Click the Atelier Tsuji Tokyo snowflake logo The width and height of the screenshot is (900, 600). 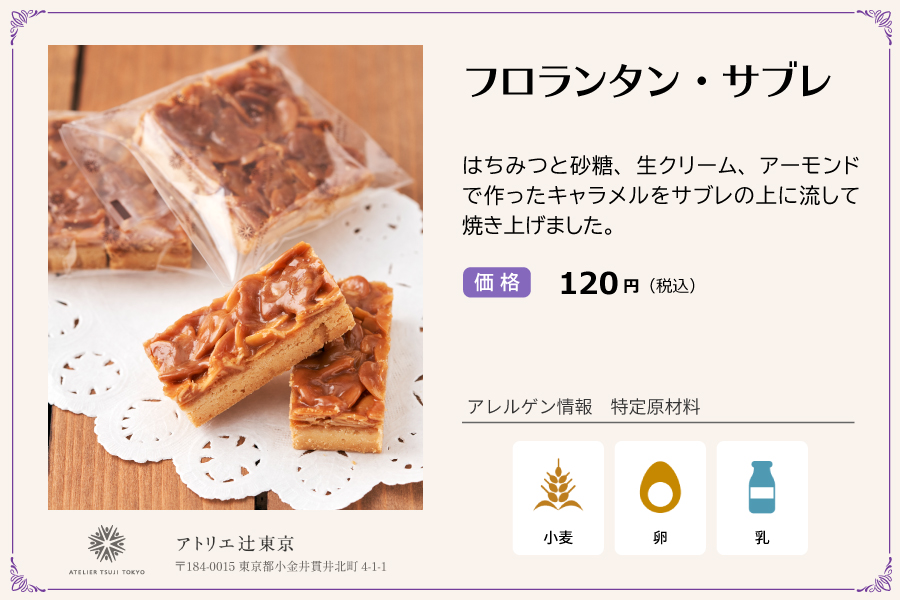click(107, 545)
